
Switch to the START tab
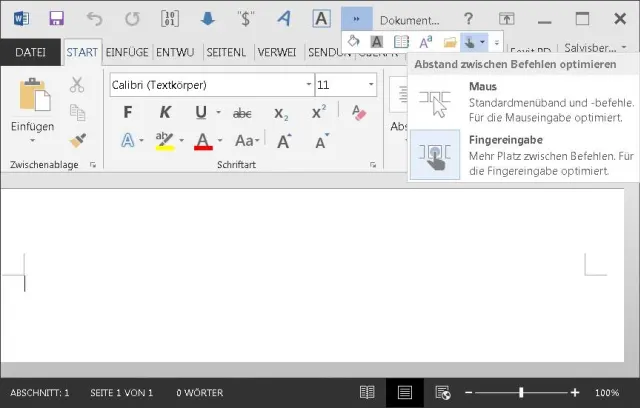click(82, 52)
